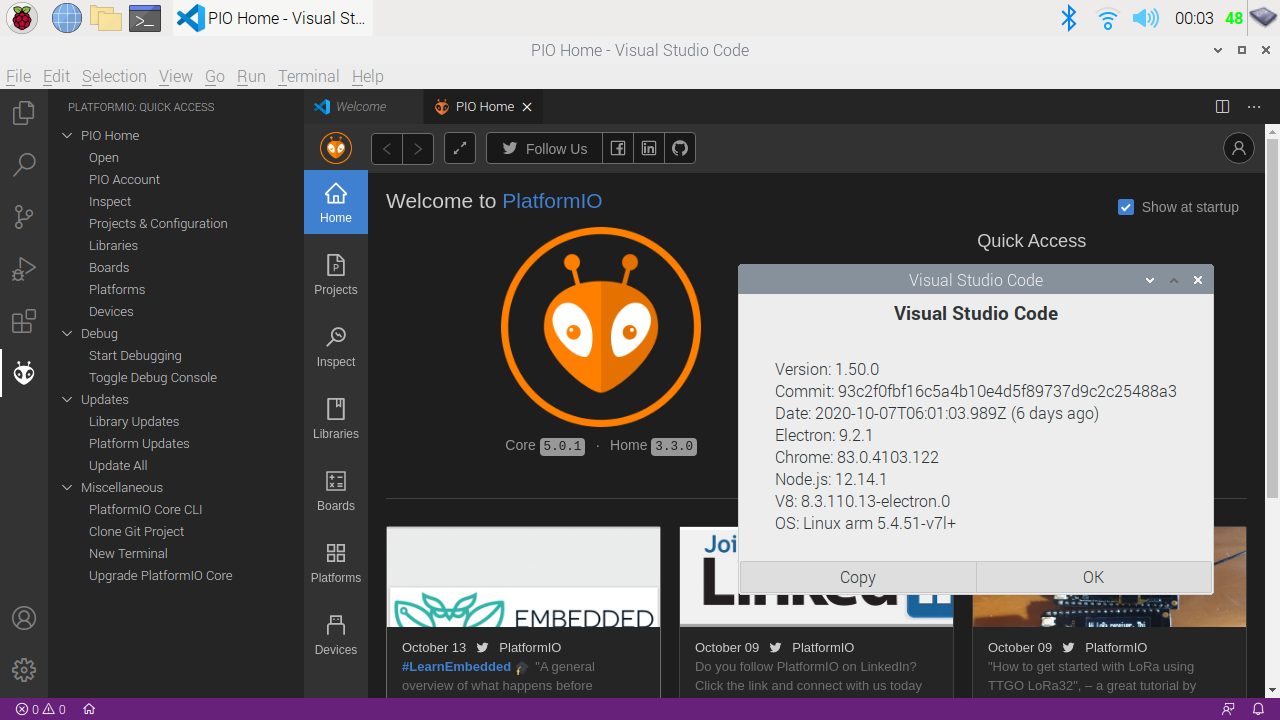Open the Boards section icon
The width and height of the screenshot is (1280, 720).
click(335, 489)
